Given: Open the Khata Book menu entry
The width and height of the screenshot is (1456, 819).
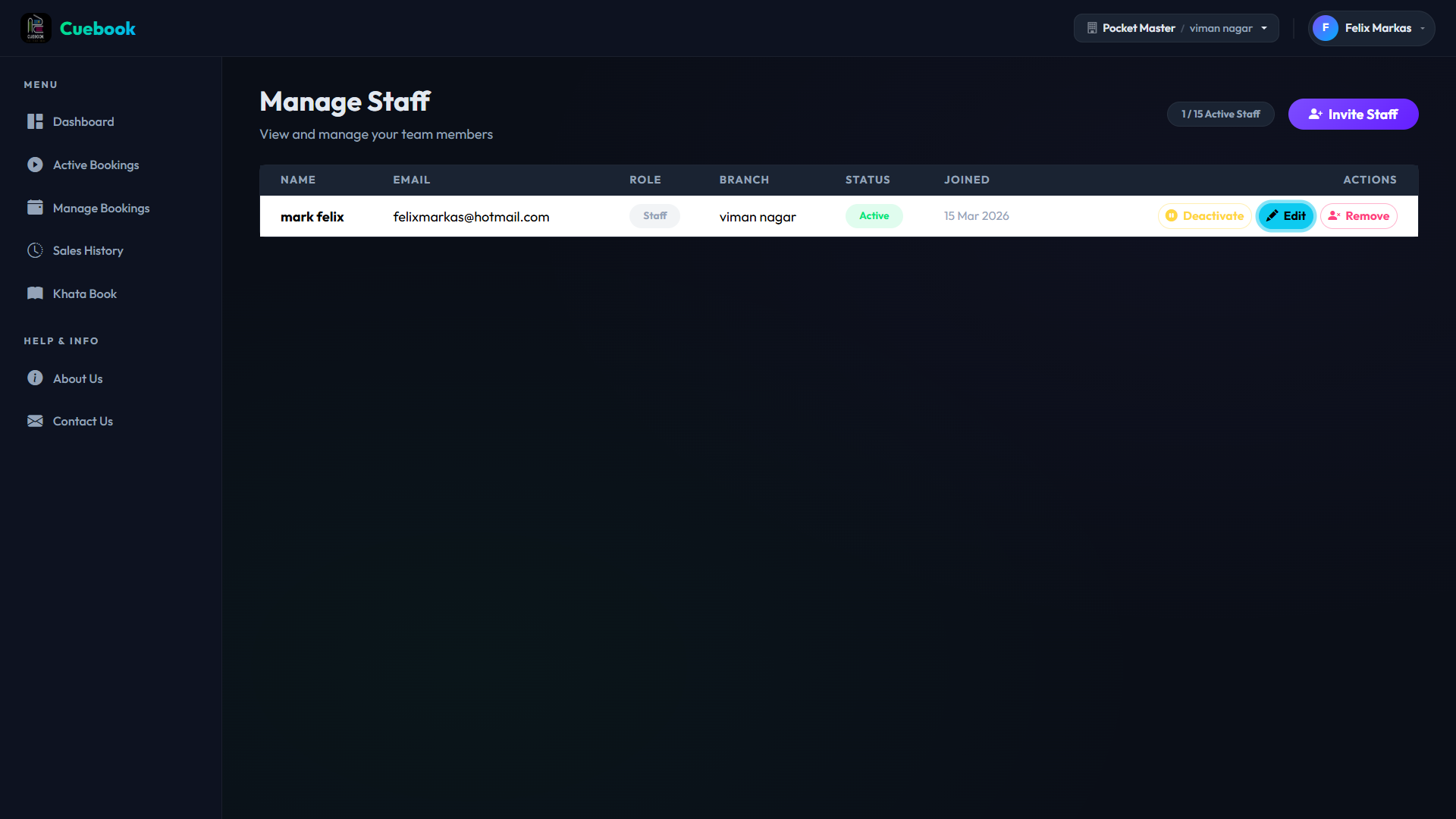Looking at the screenshot, I should click(84, 294).
